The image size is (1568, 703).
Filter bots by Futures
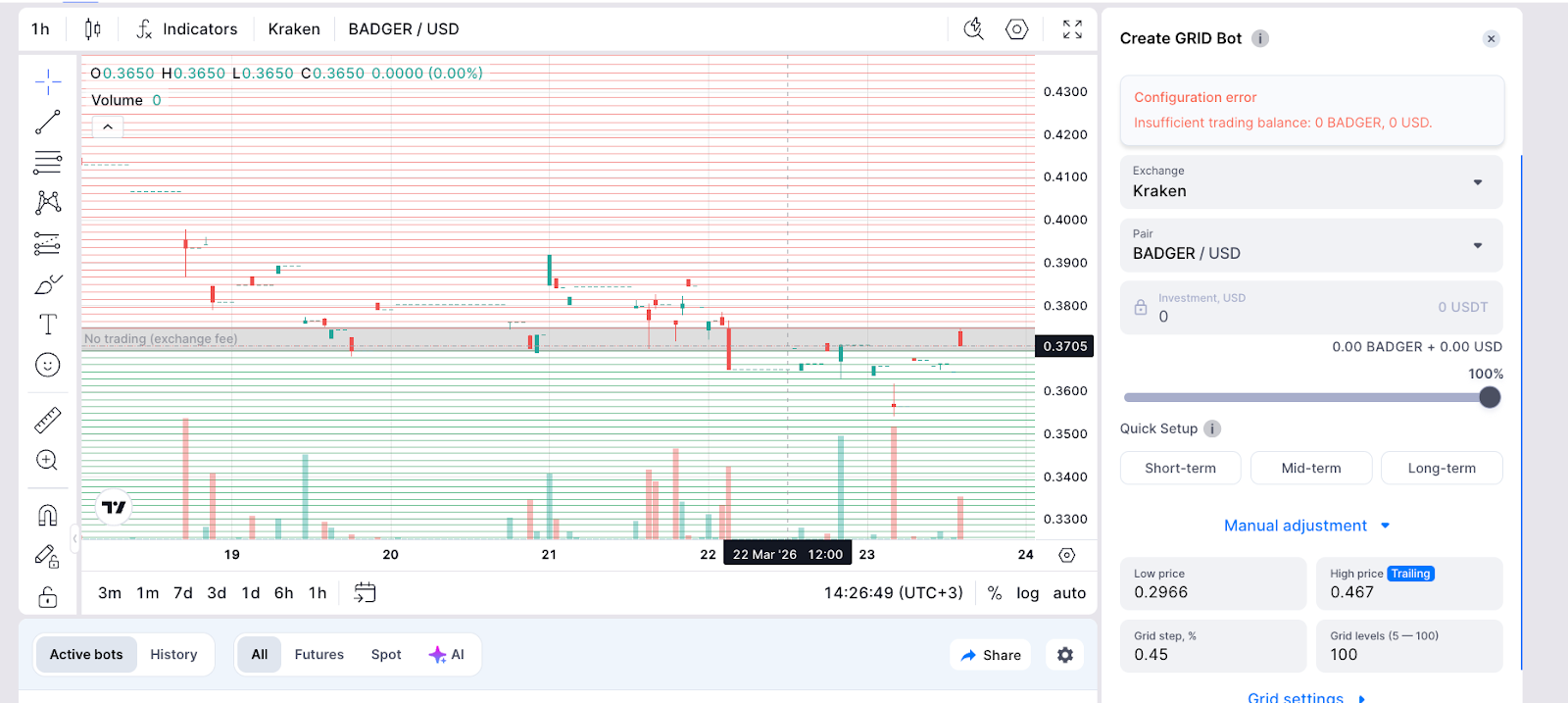pos(319,655)
